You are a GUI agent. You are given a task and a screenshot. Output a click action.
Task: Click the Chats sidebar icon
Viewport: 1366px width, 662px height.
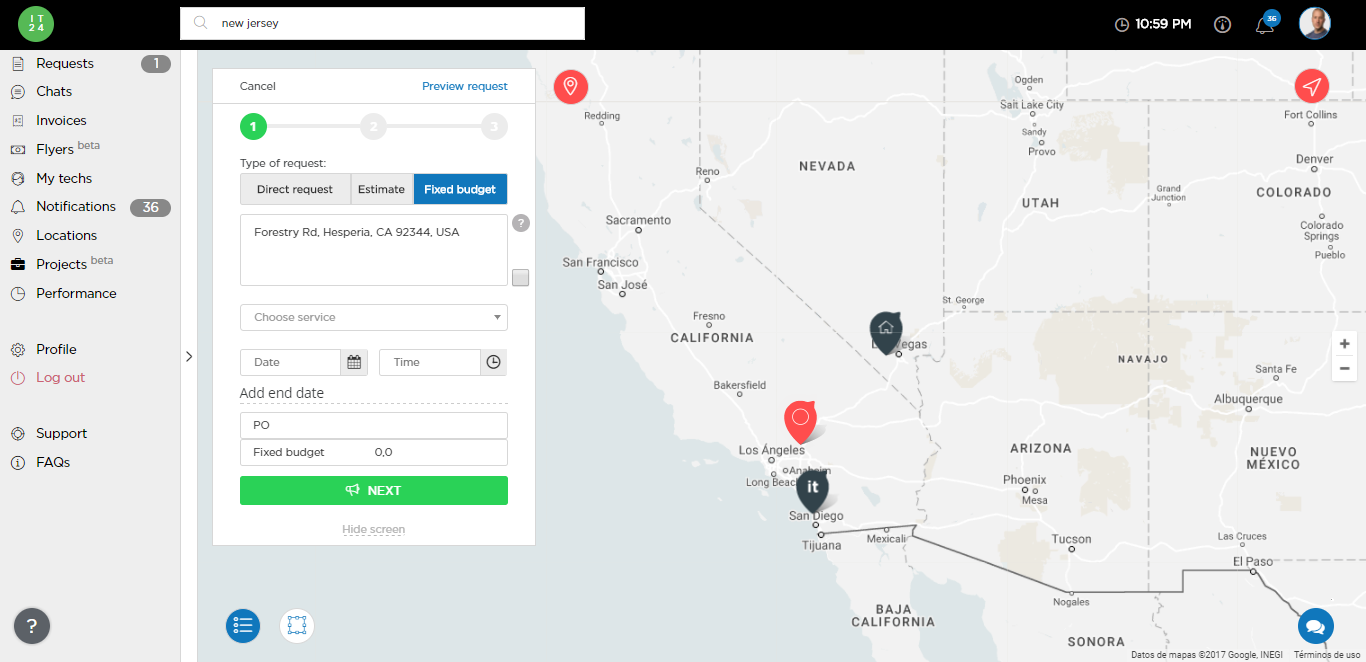point(17,92)
